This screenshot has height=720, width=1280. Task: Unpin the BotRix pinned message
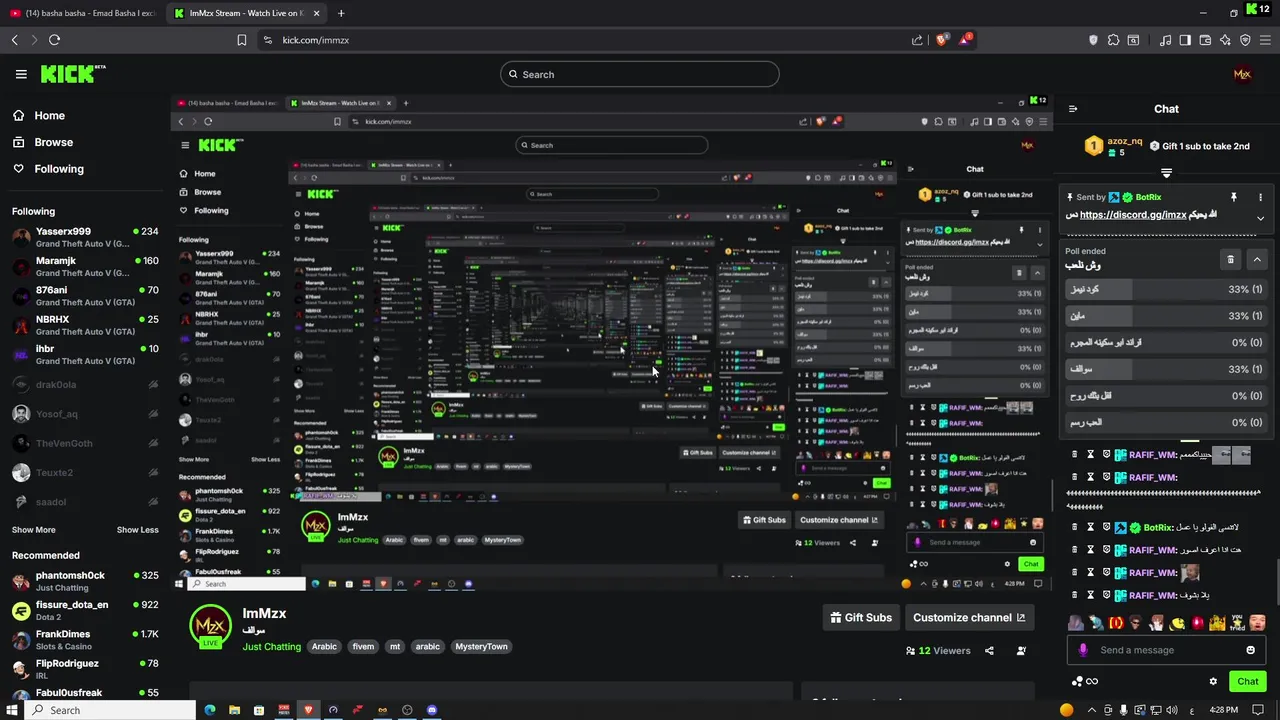(1234, 197)
